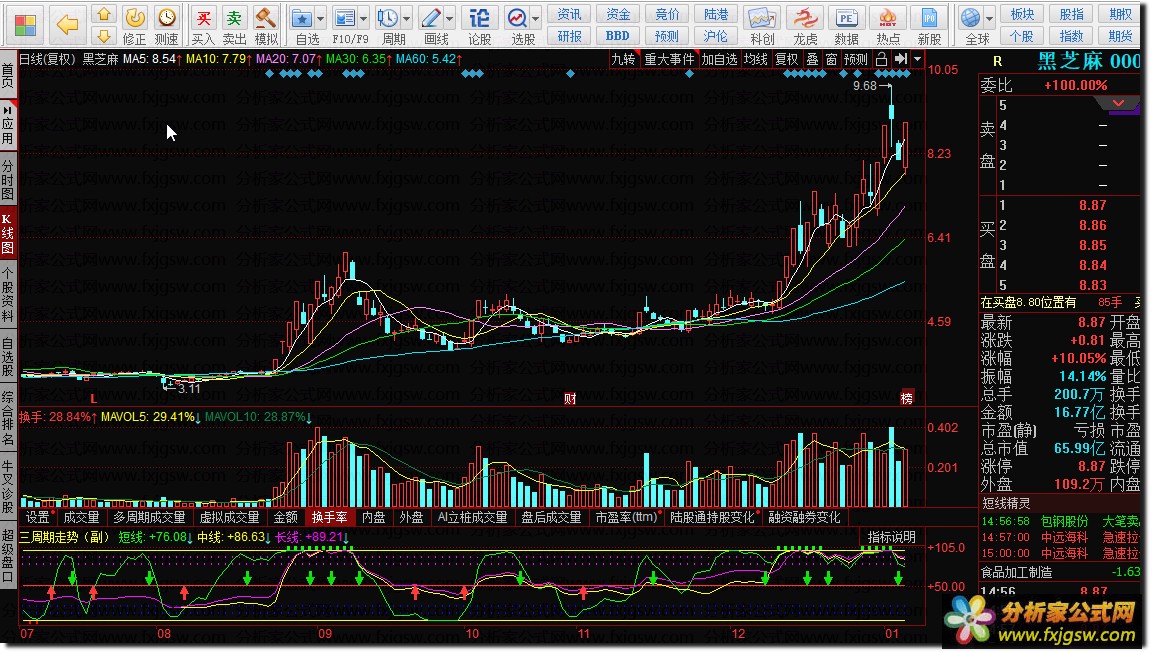
Task: Click the 榜 marker on chart
Action: [x=907, y=398]
